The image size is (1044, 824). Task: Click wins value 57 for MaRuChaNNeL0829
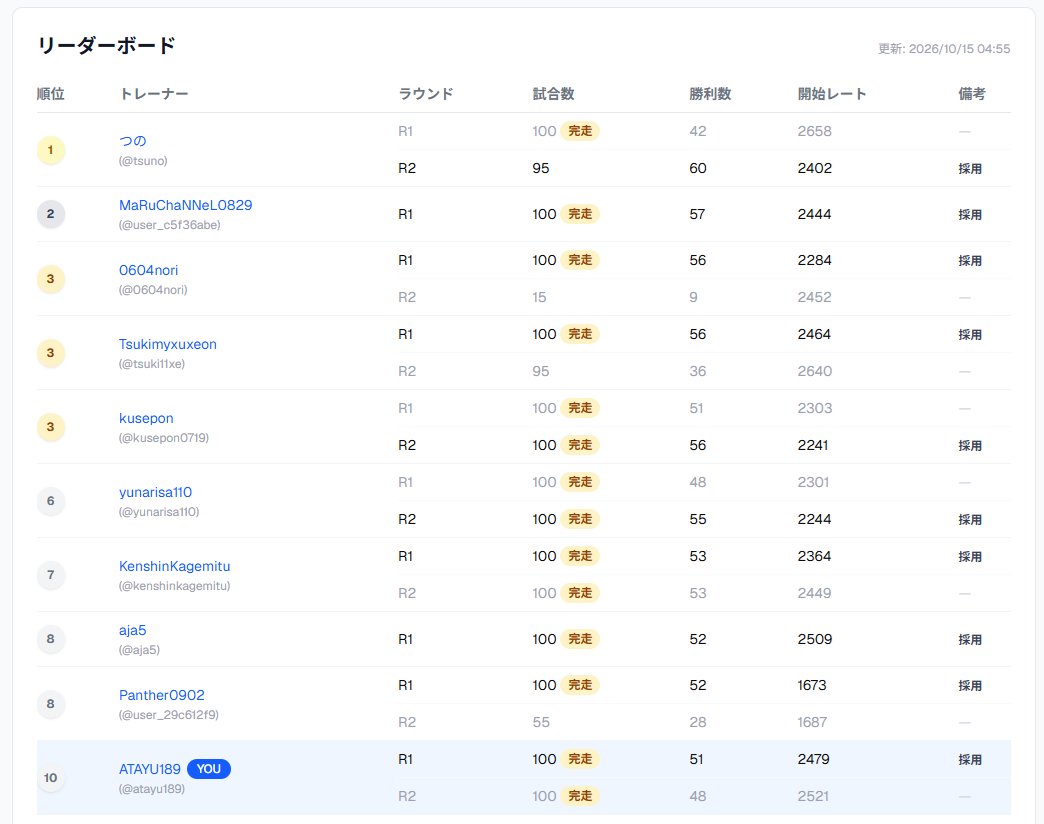(697, 214)
